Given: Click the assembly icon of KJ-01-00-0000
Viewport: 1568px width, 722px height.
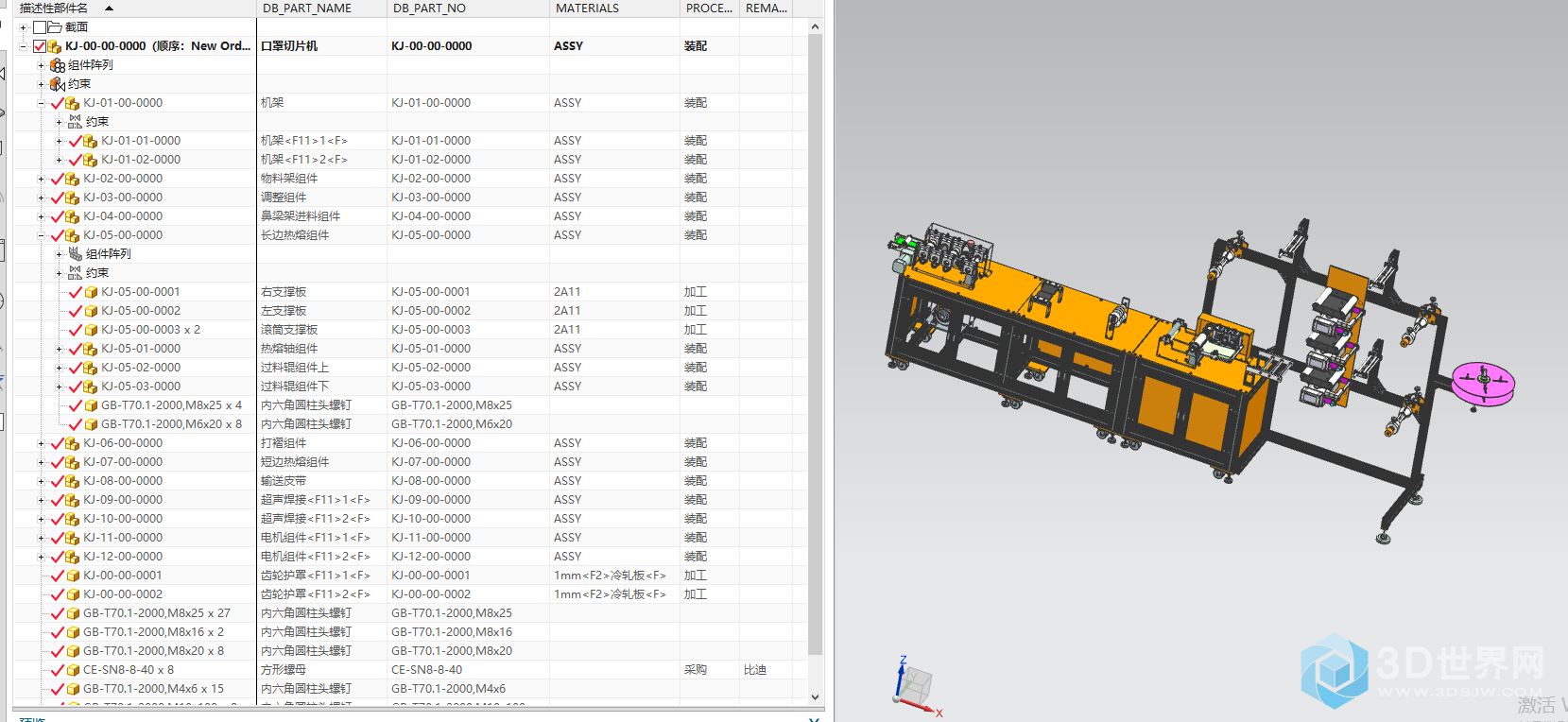Looking at the screenshot, I should click(73, 103).
